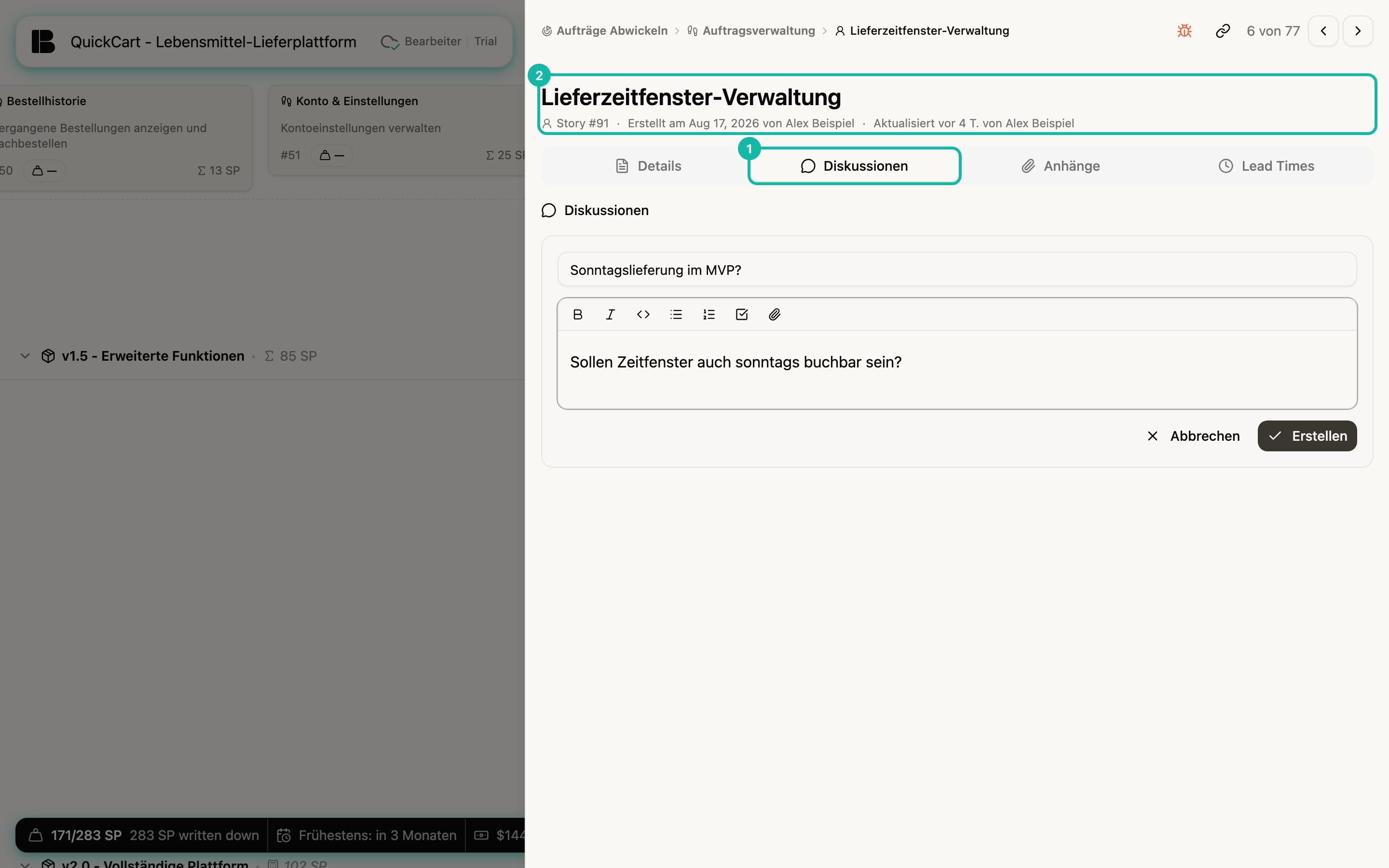Toggle bold formatting in editor
1389x868 pixels.
pyautogui.click(x=577, y=314)
